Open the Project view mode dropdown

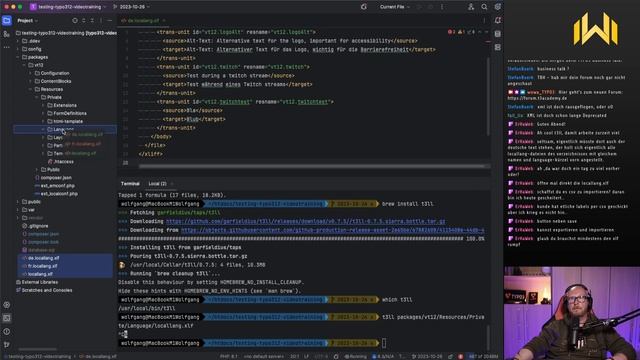click(28, 20)
